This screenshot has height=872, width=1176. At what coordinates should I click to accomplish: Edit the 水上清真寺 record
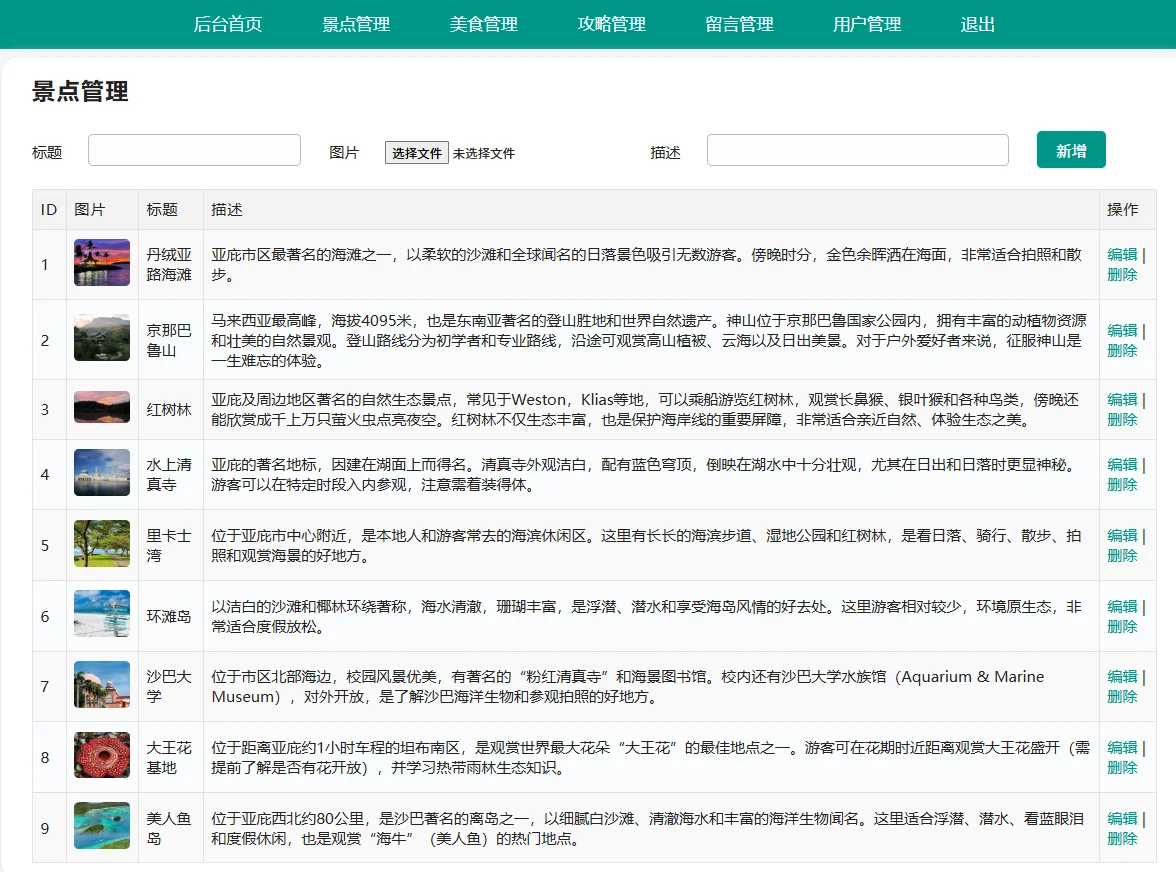(1121, 465)
